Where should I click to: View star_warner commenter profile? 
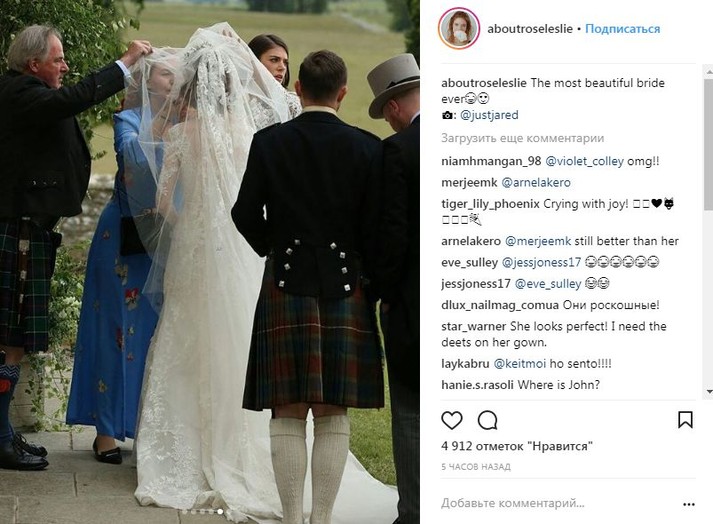click(473, 326)
